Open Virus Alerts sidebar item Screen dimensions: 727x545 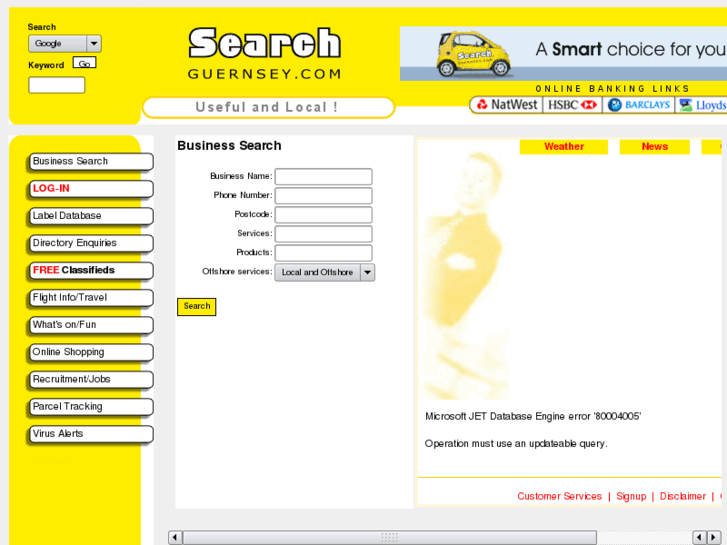click(x=91, y=434)
